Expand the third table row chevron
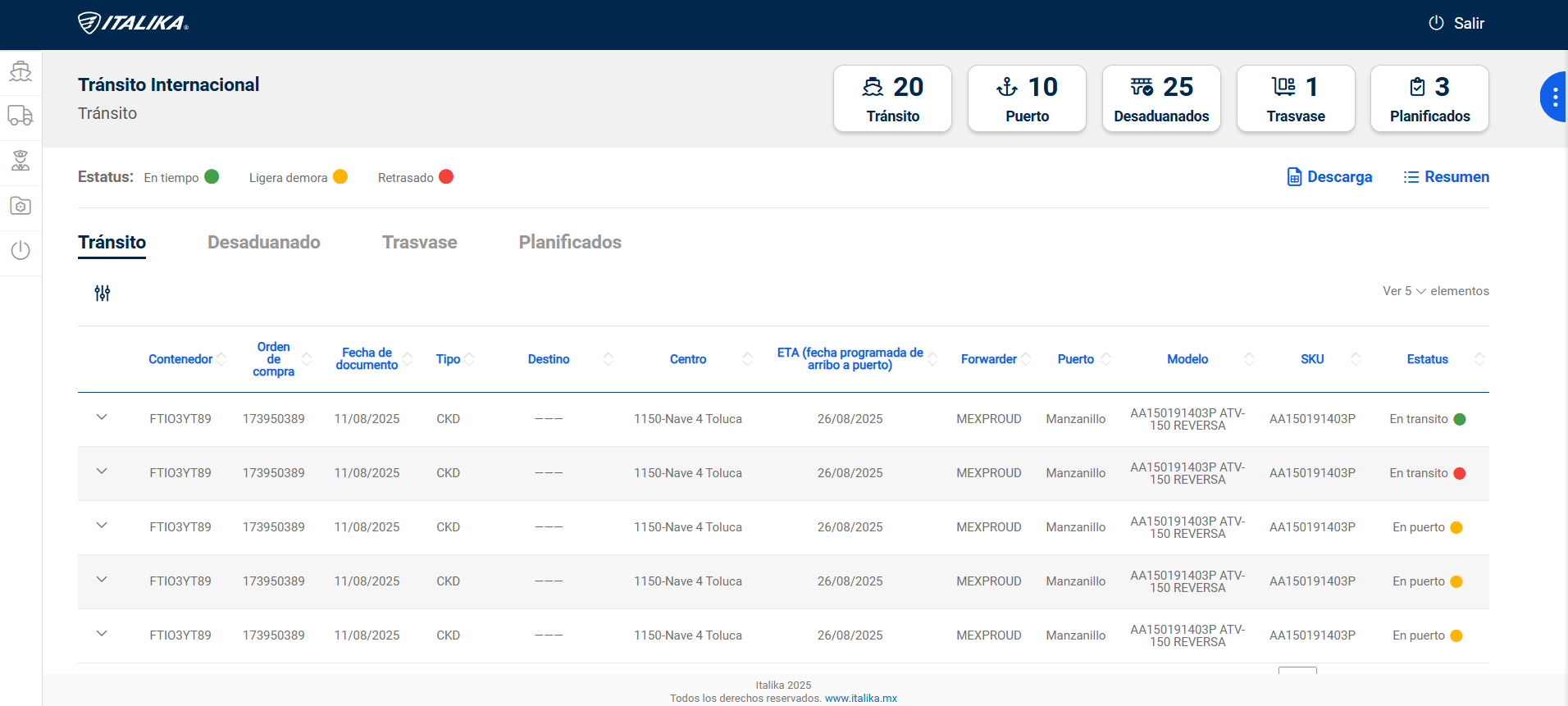 point(102,526)
